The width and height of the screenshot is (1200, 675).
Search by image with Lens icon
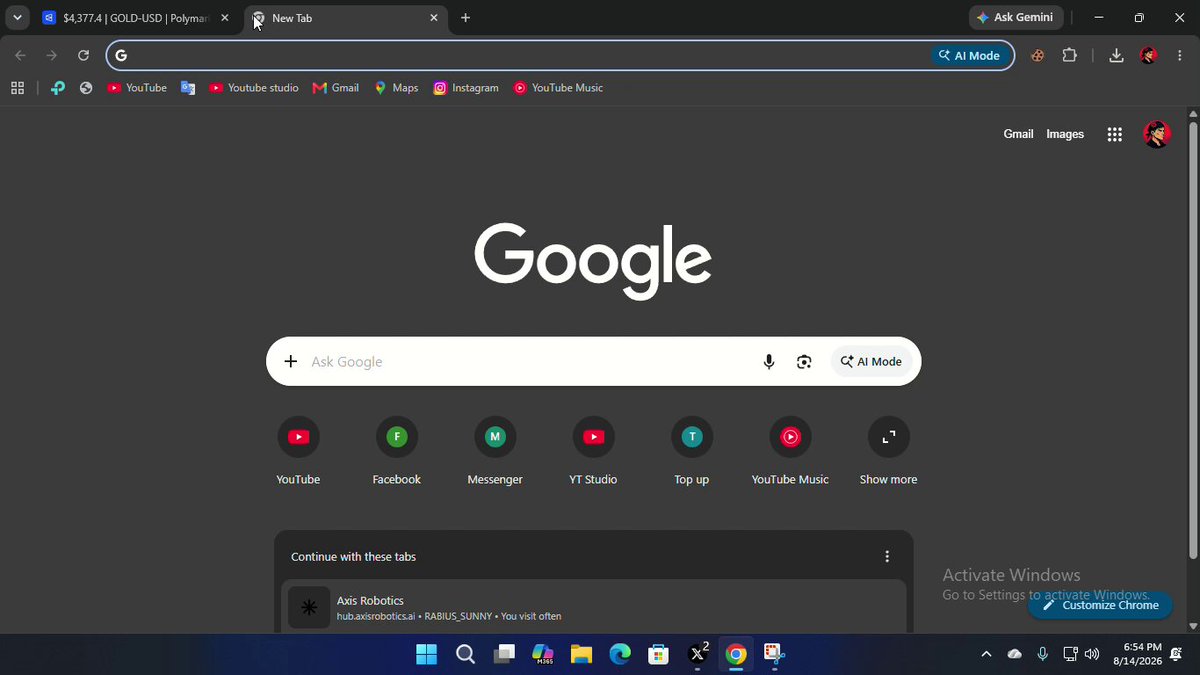(x=804, y=362)
